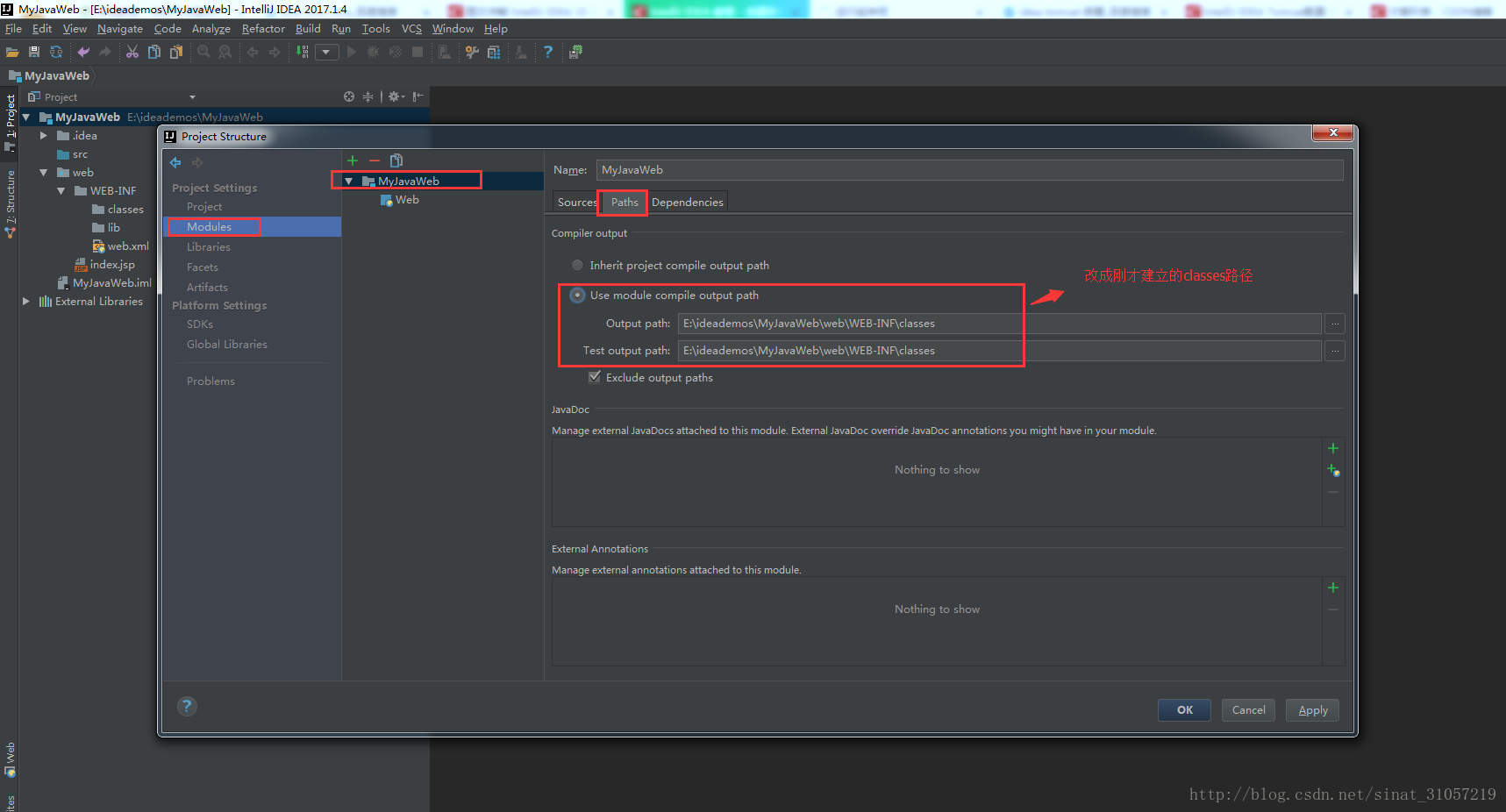Select web.xml in Project tree

coord(121,246)
